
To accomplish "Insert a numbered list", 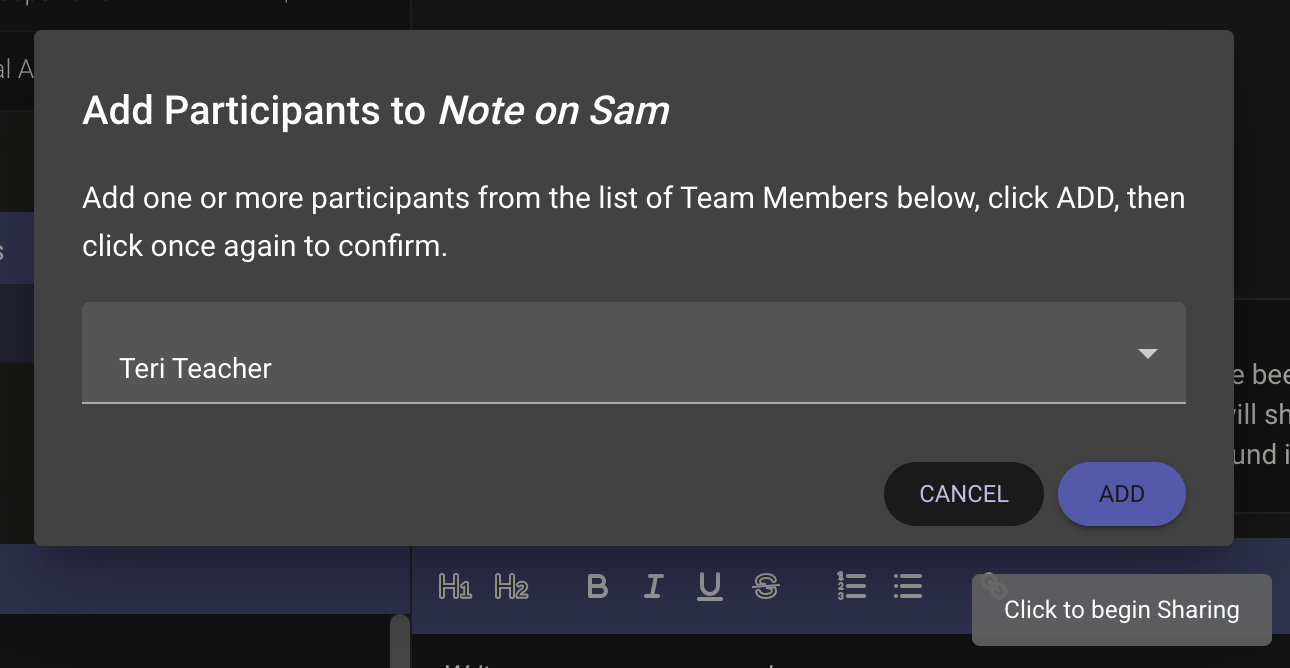I will coord(851,587).
